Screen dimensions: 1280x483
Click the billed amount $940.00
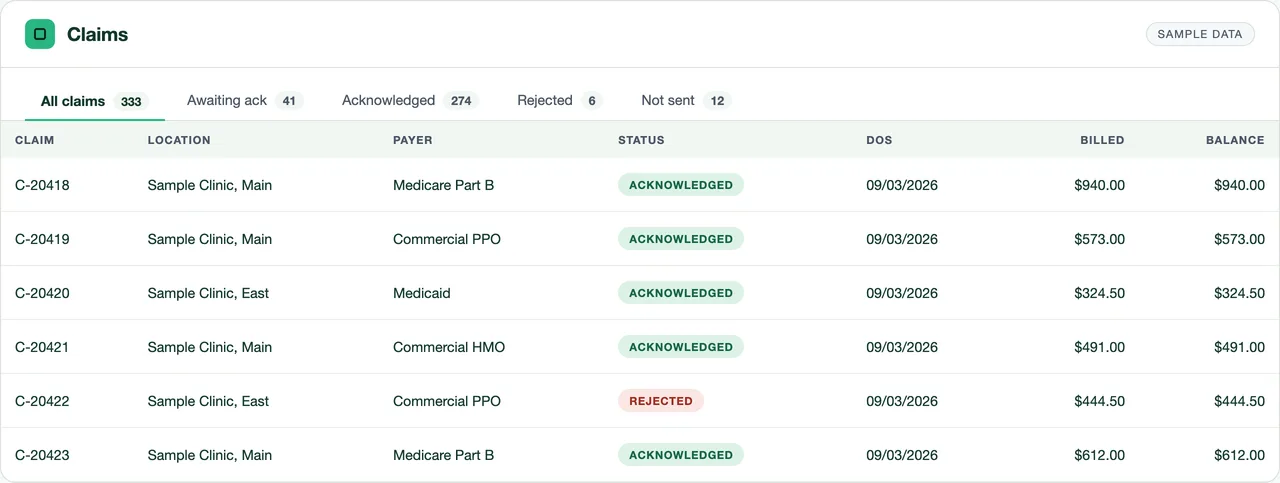[x=1099, y=185]
